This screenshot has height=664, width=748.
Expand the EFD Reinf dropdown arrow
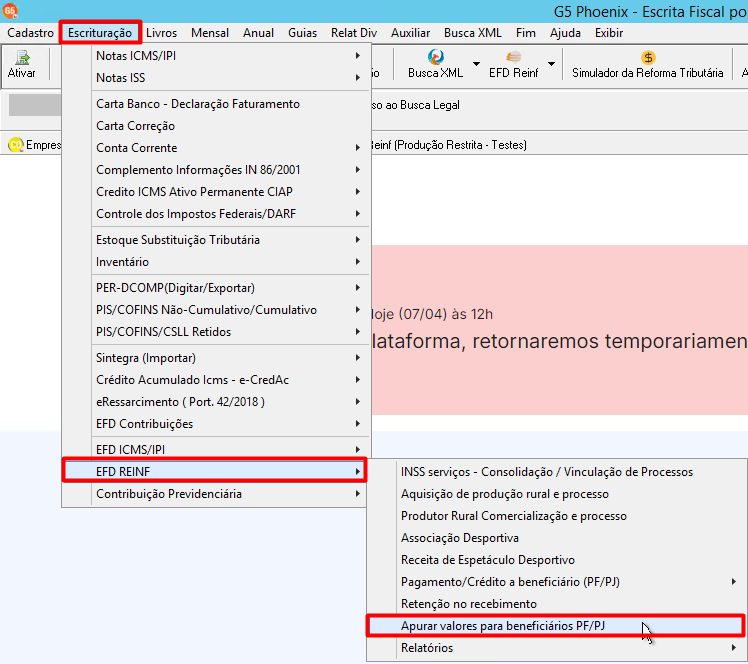pos(551,64)
